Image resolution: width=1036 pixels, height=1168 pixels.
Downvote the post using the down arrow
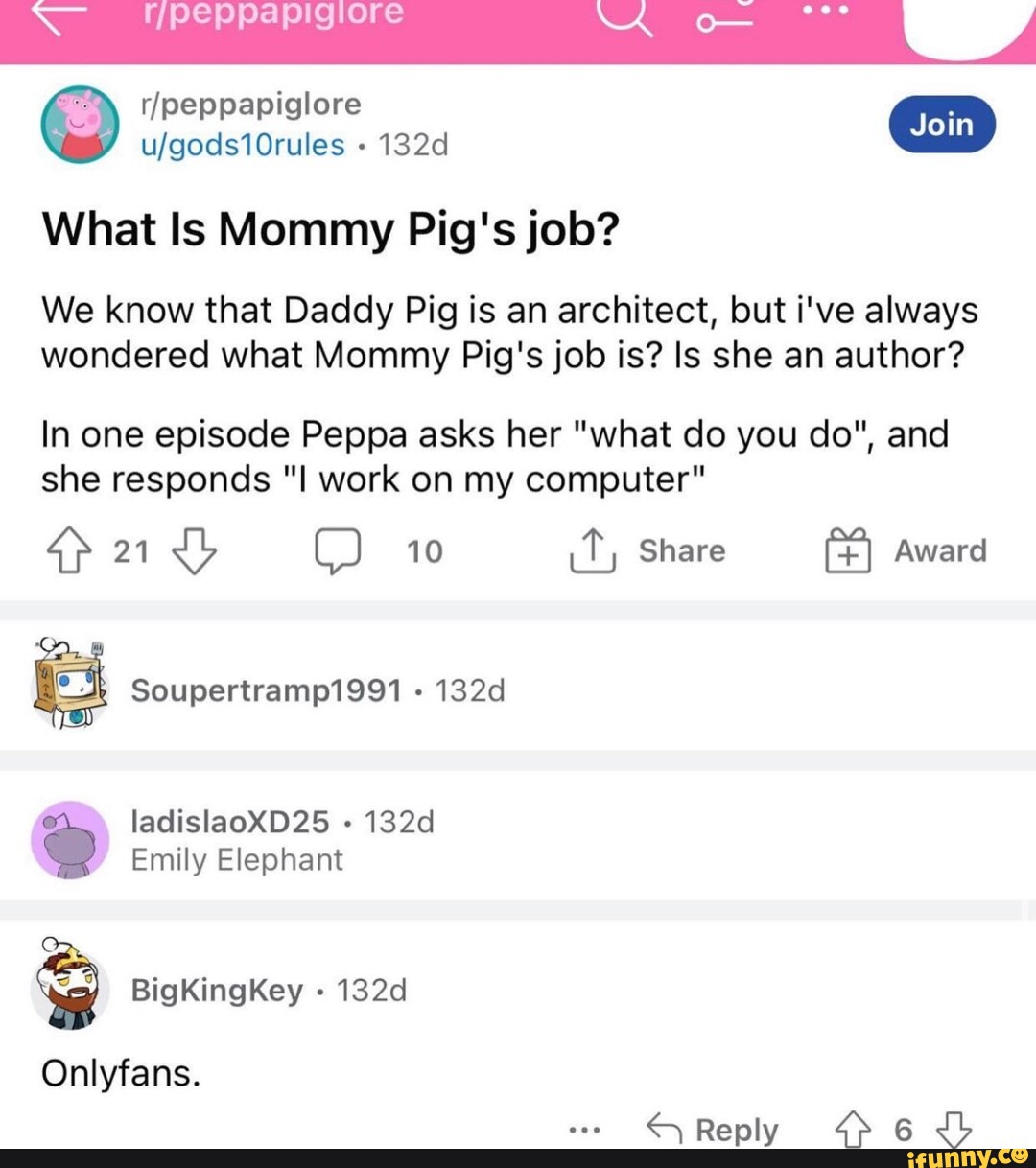click(x=195, y=550)
